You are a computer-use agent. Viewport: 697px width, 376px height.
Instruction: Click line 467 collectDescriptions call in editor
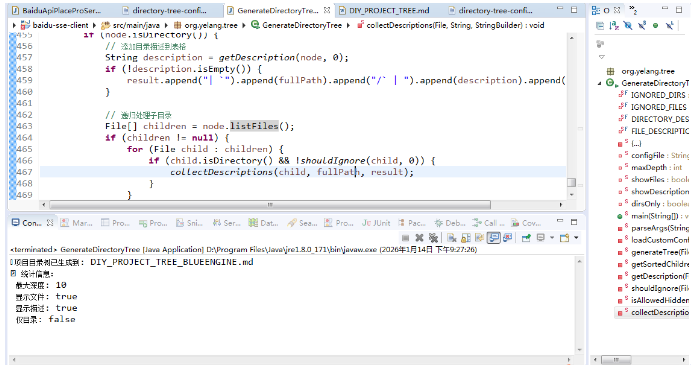tap(292, 172)
